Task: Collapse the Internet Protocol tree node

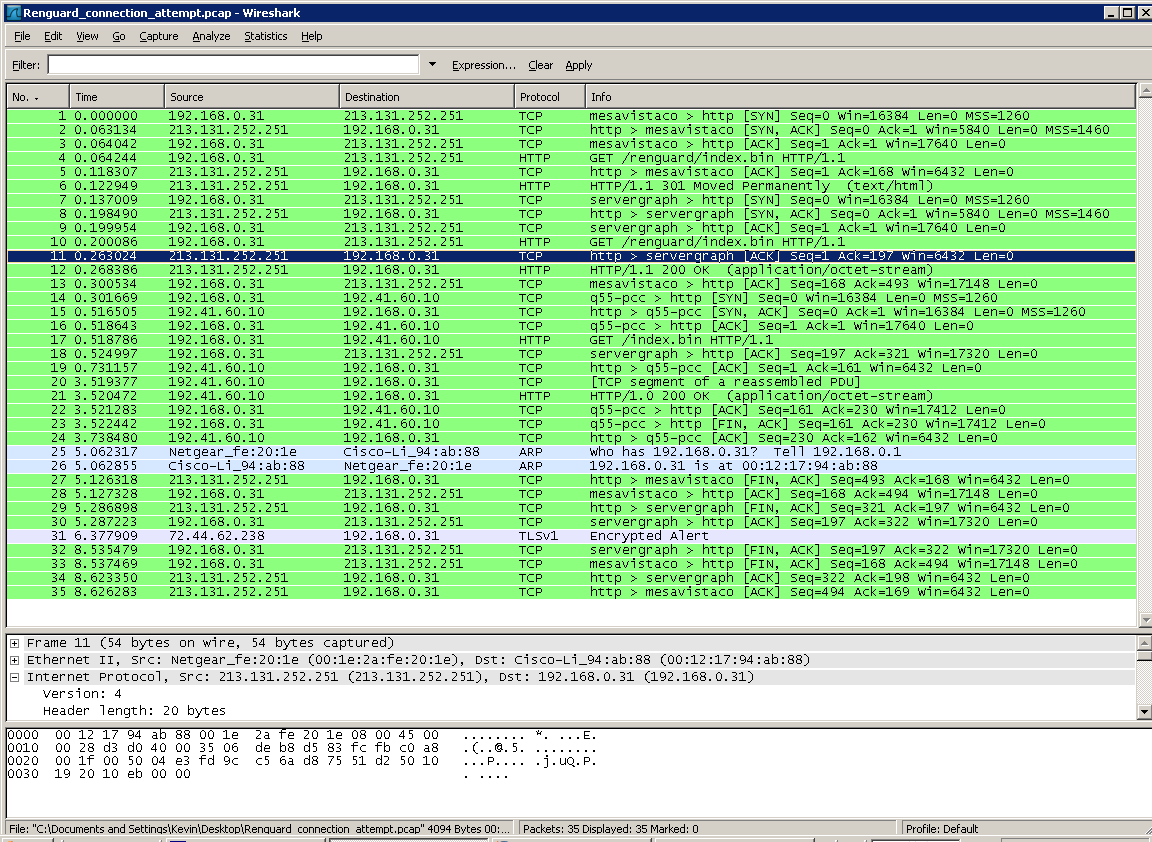Action: coord(15,677)
